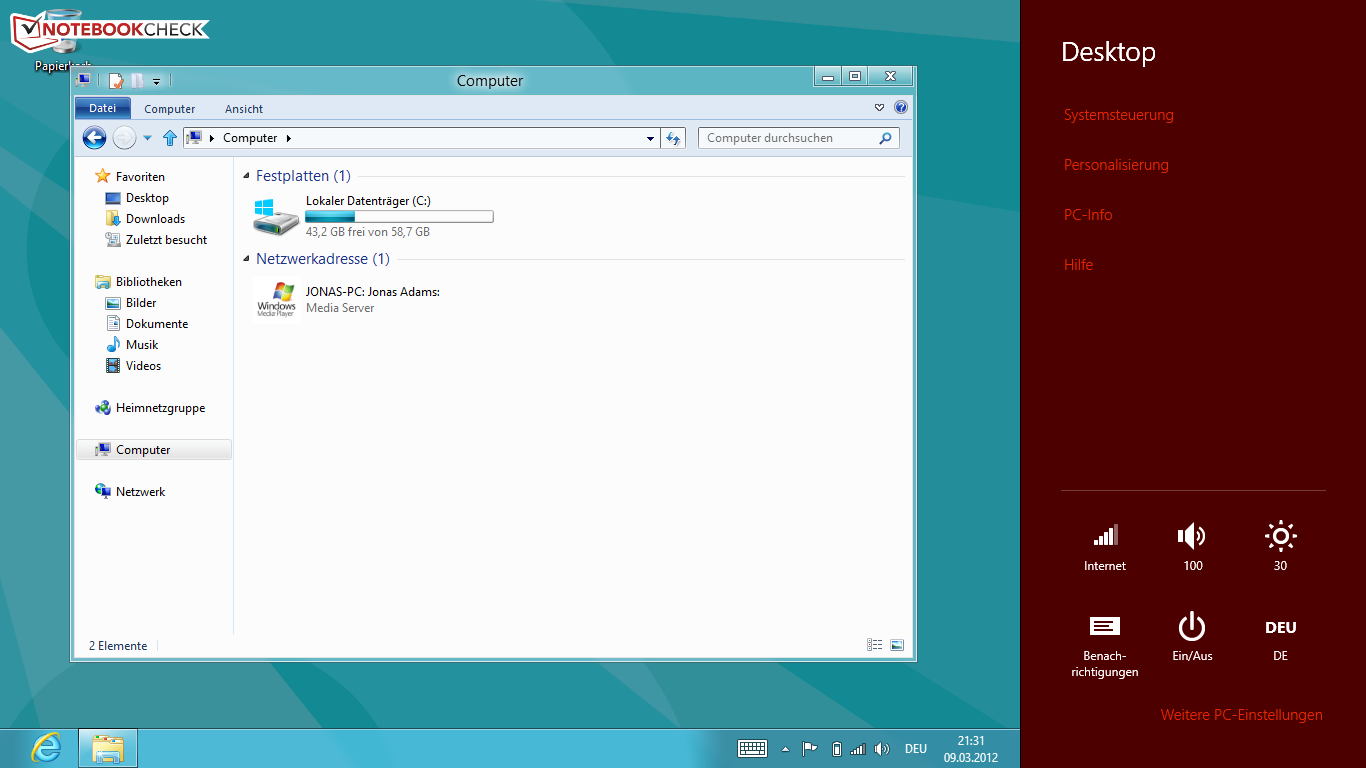Click the greyed-out Forward arrow button
The height and width of the screenshot is (768, 1366).
tap(124, 138)
